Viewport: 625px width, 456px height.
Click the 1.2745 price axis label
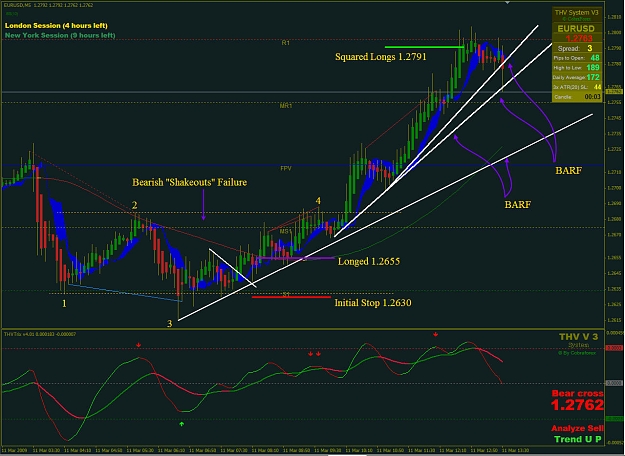pyautogui.click(x=613, y=118)
